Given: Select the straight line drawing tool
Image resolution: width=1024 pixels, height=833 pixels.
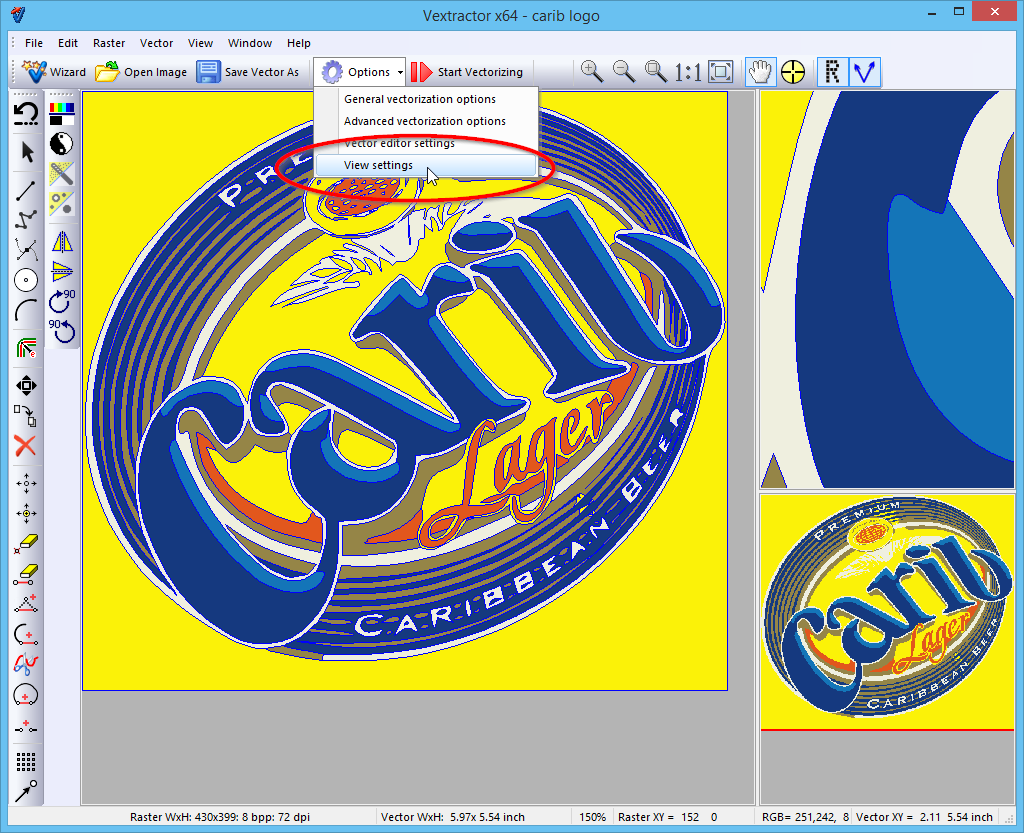Looking at the screenshot, I should tap(26, 187).
